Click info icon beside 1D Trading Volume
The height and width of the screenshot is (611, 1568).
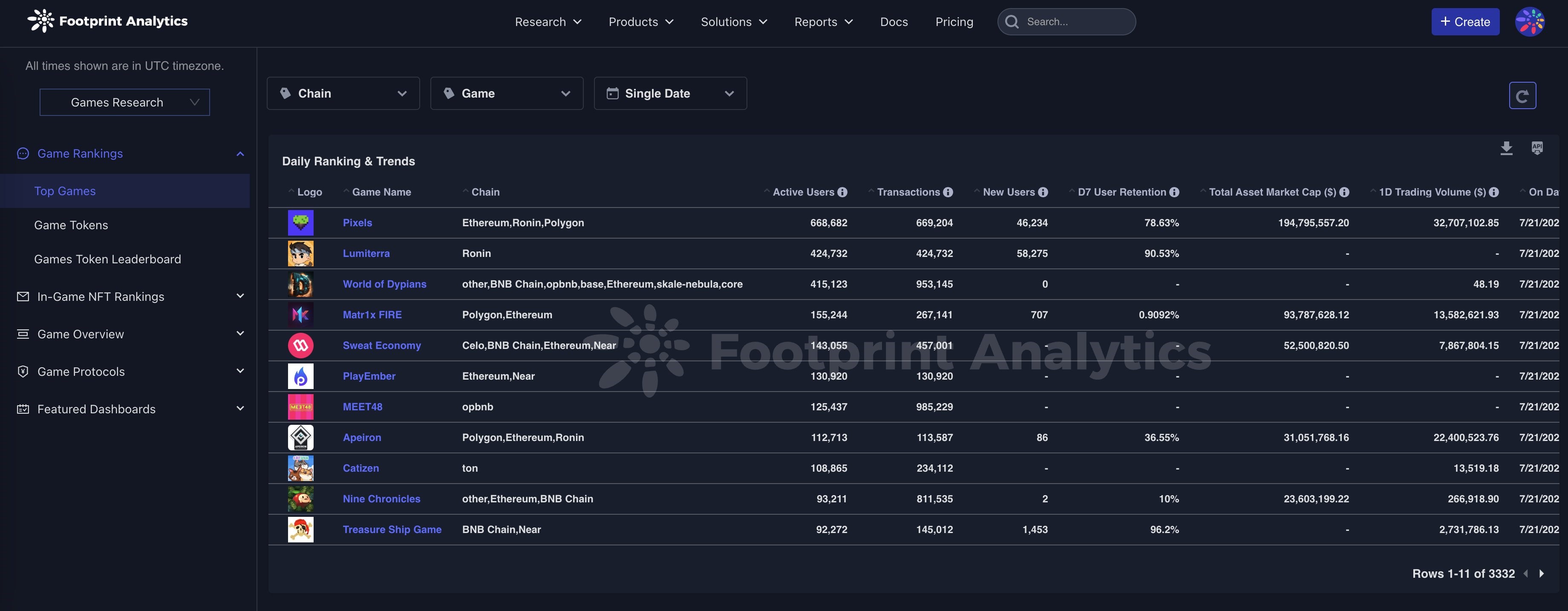(x=1494, y=192)
